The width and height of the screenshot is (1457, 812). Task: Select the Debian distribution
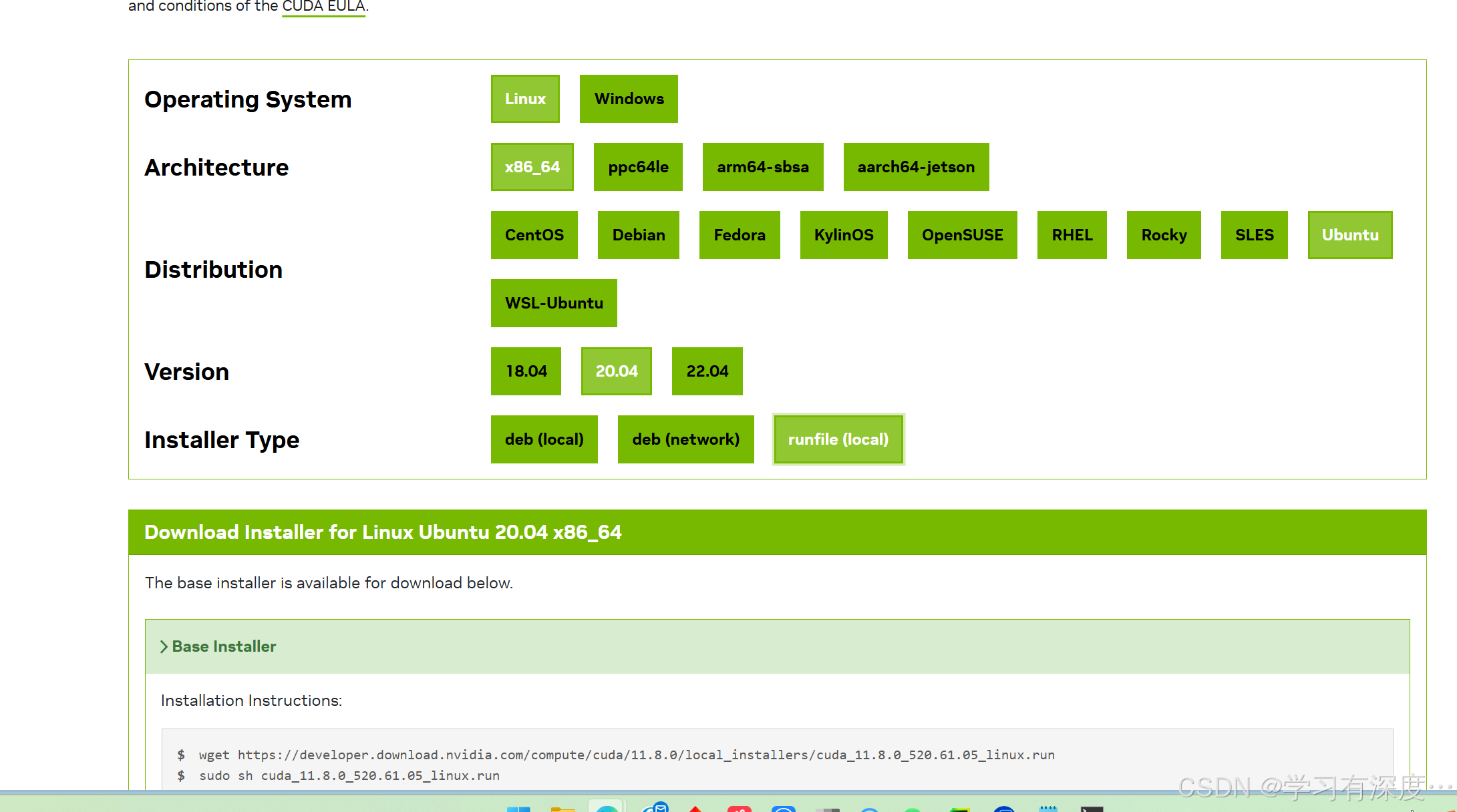coord(638,235)
